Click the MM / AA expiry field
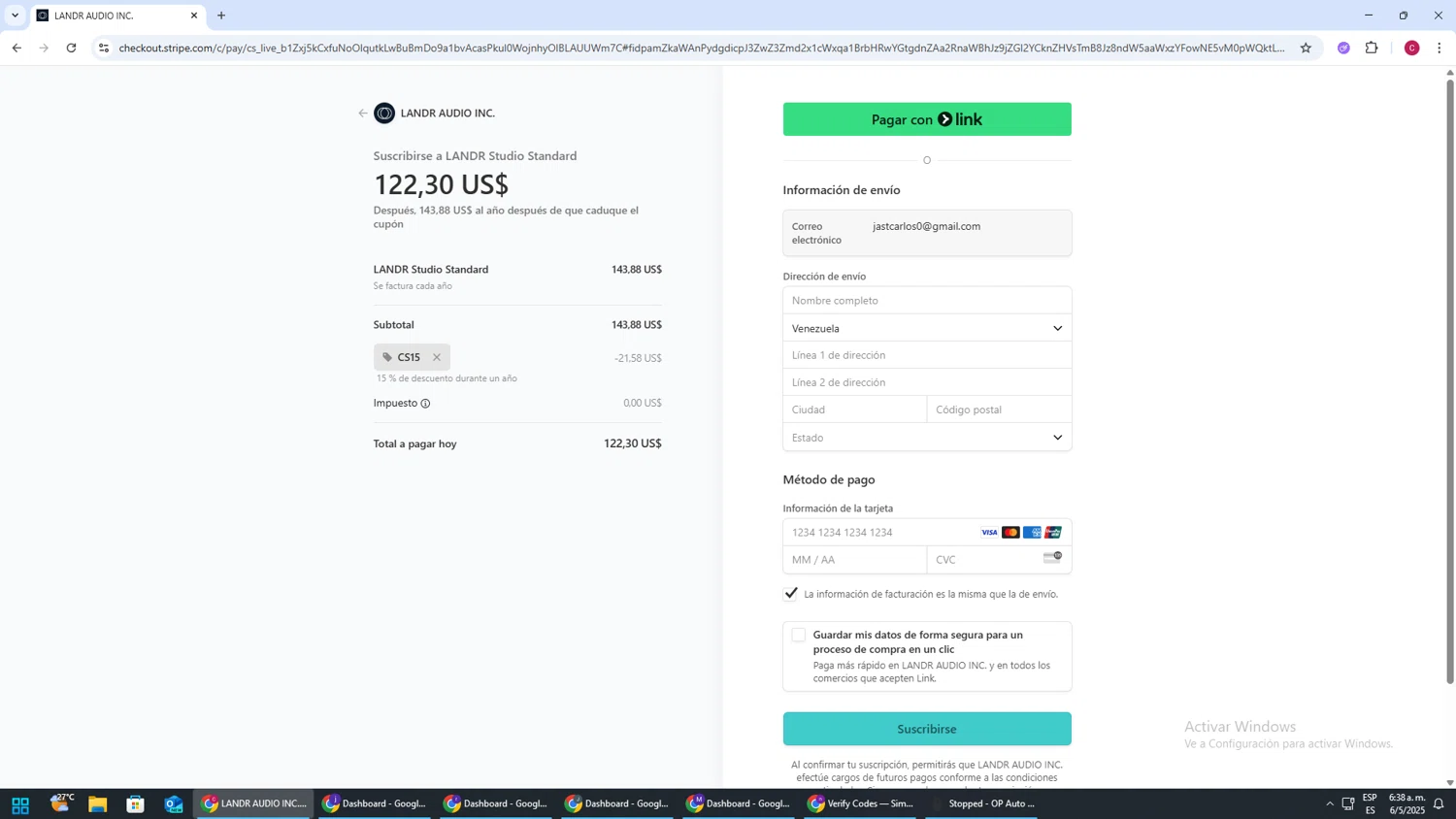Image resolution: width=1456 pixels, height=819 pixels. pos(855,560)
